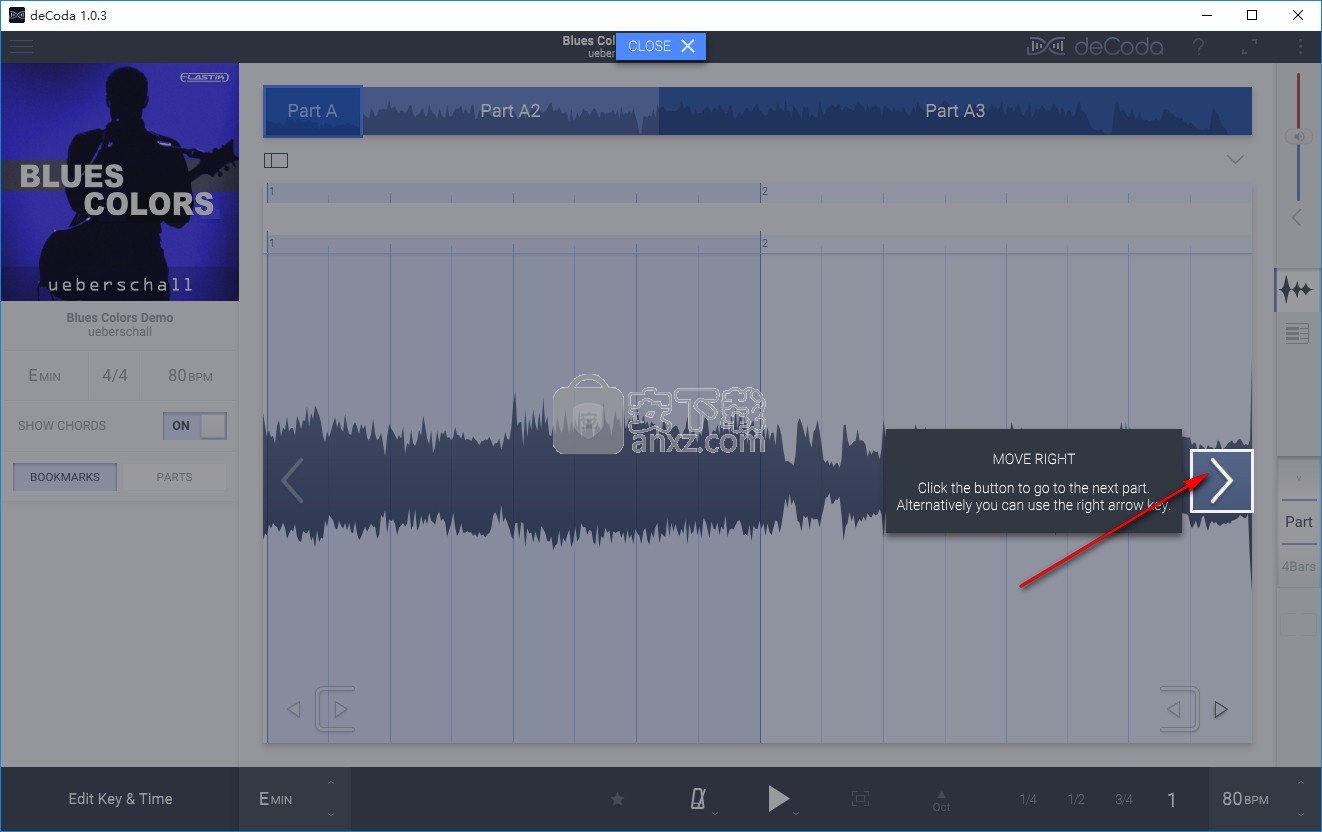This screenshot has width=1322, height=832.
Task: Click the 4/4 time signature value
Action: tap(115, 376)
